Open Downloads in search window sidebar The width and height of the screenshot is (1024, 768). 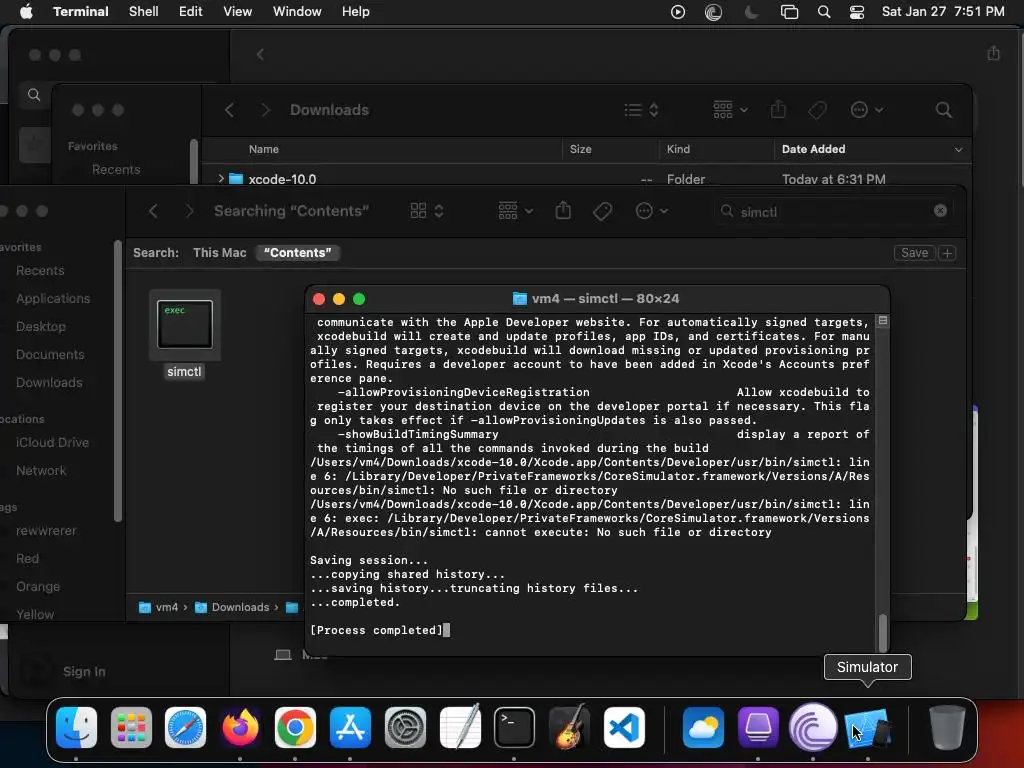(49, 383)
